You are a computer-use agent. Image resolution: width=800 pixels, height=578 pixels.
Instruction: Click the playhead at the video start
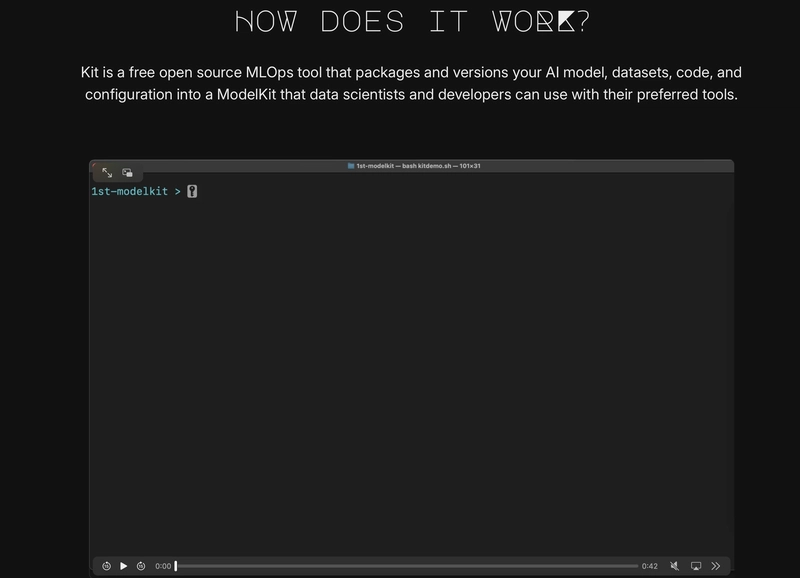[x=176, y=566]
